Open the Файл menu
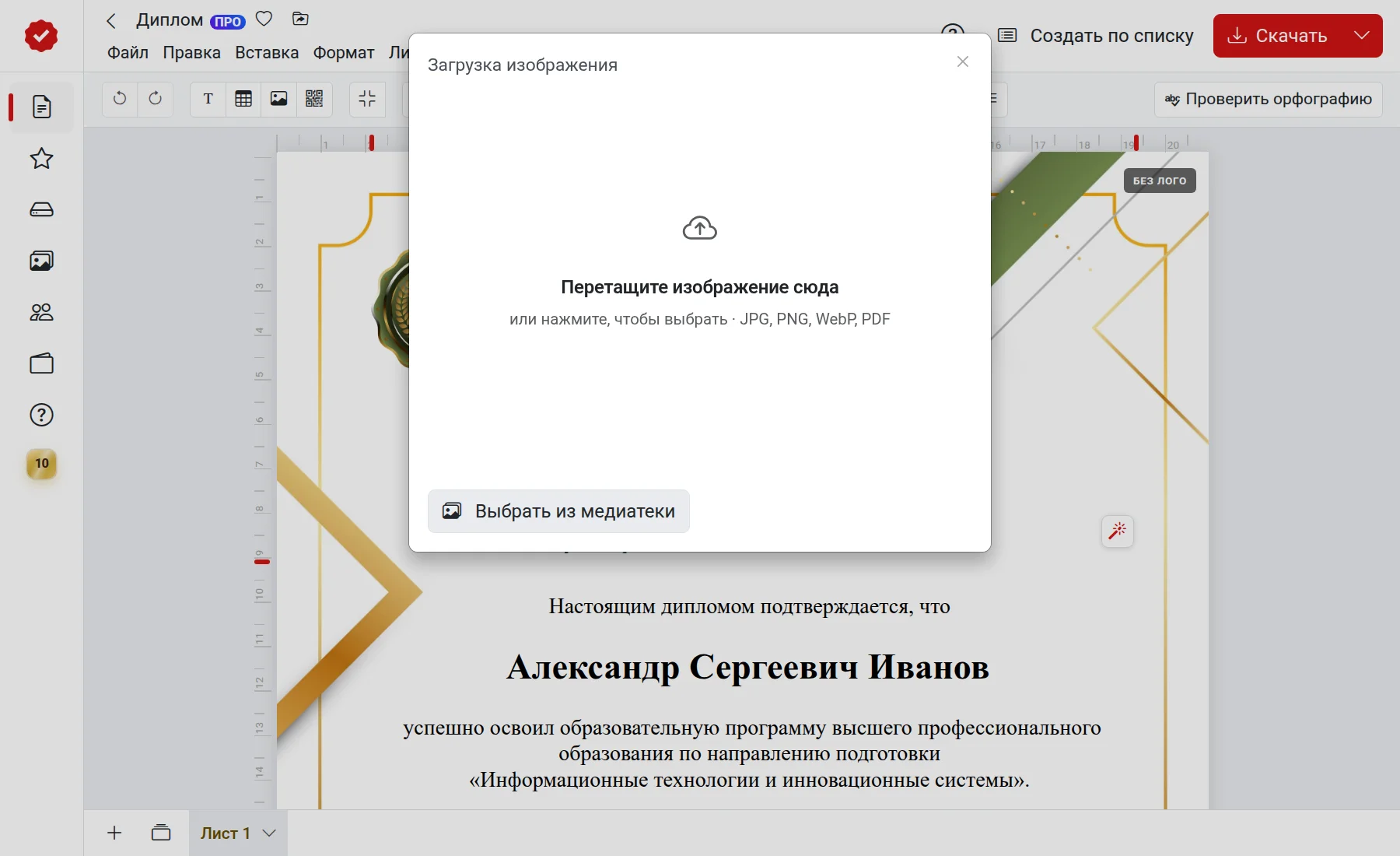Image resolution: width=1400 pixels, height=856 pixels. point(128,53)
